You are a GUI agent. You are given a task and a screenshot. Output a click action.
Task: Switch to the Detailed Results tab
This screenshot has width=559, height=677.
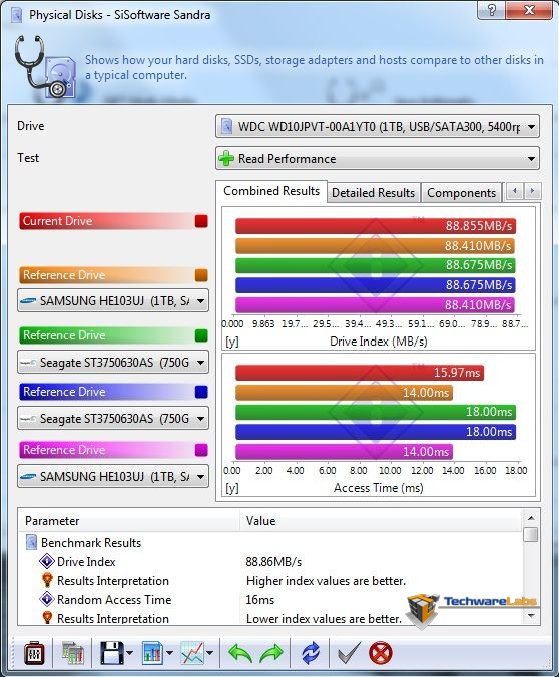(x=373, y=193)
